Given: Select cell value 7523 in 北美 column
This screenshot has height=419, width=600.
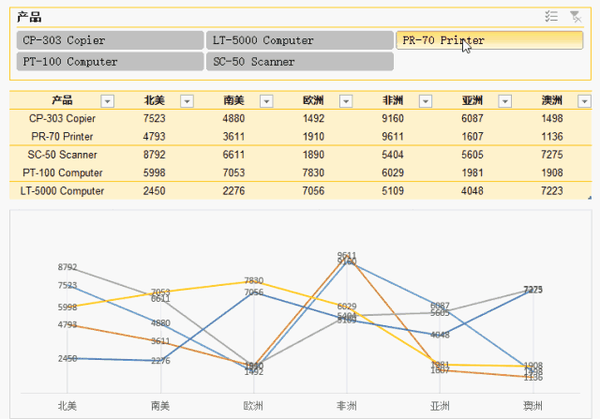Looking at the screenshot, I should [x=154, y=119].
